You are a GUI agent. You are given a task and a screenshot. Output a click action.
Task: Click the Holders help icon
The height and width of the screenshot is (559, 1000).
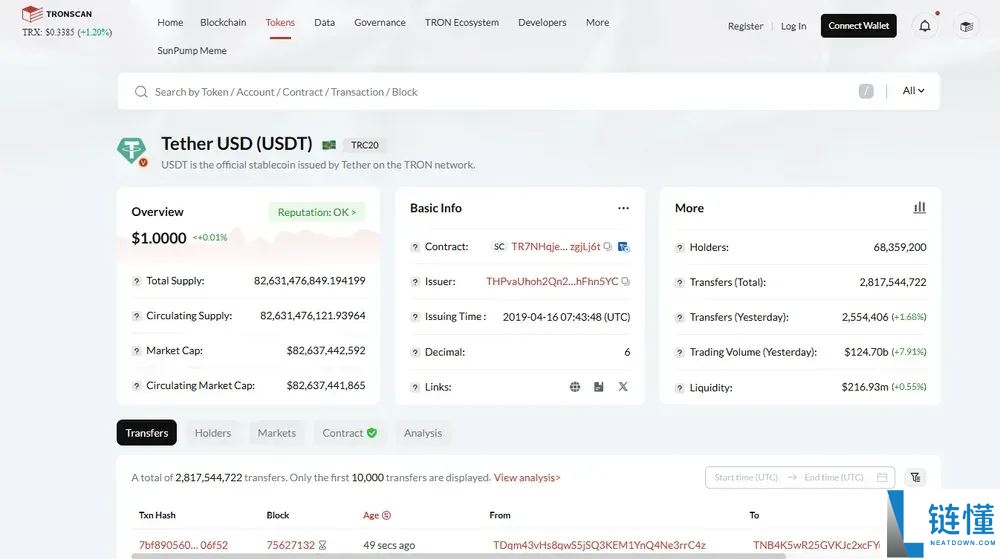pyautogui.click(x=679, y=248)
